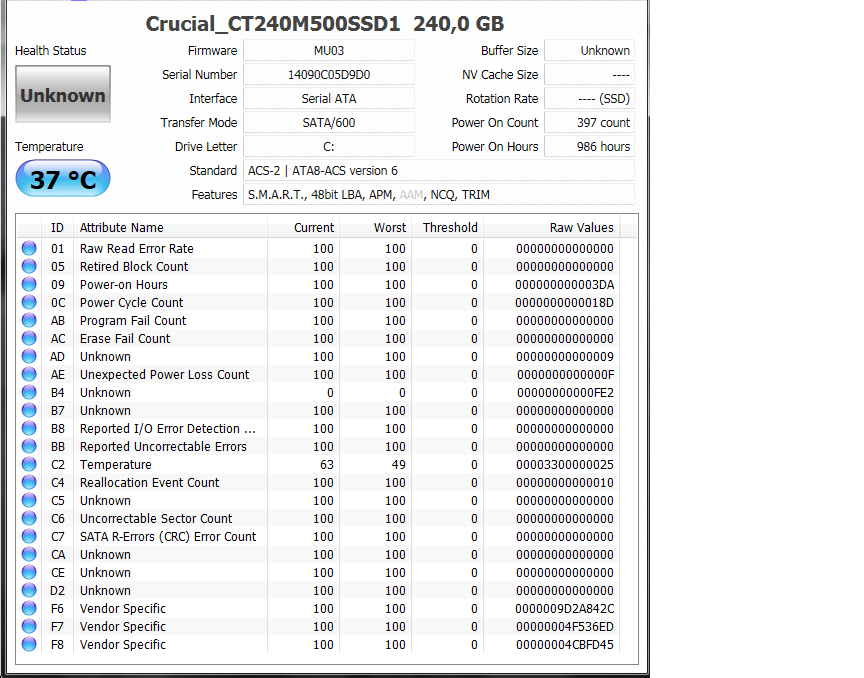Click the status orb in row ID F6

click(29, 609)
